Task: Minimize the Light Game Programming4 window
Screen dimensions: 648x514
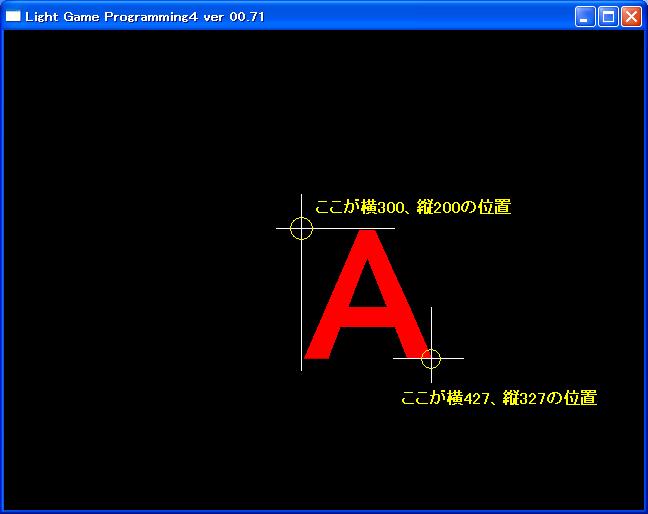Action: (585, 17)
